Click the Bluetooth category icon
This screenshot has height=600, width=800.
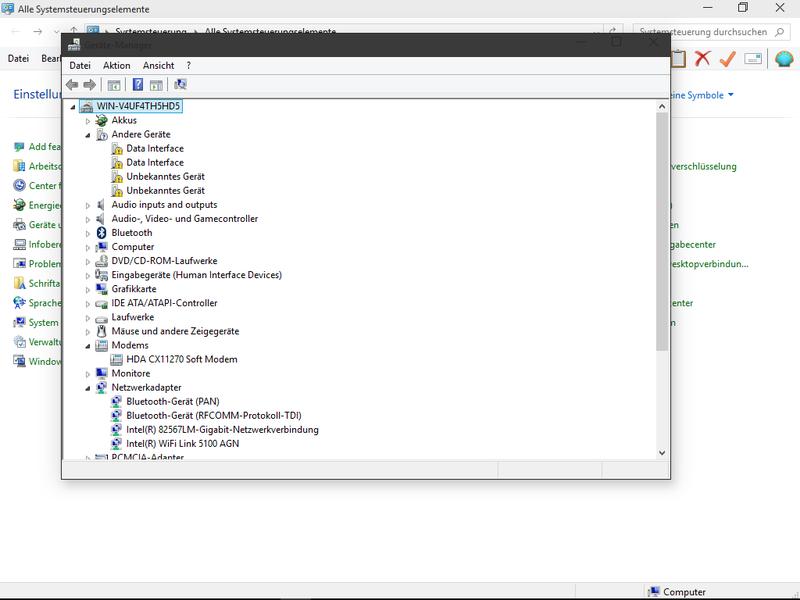tap(101, 233)
